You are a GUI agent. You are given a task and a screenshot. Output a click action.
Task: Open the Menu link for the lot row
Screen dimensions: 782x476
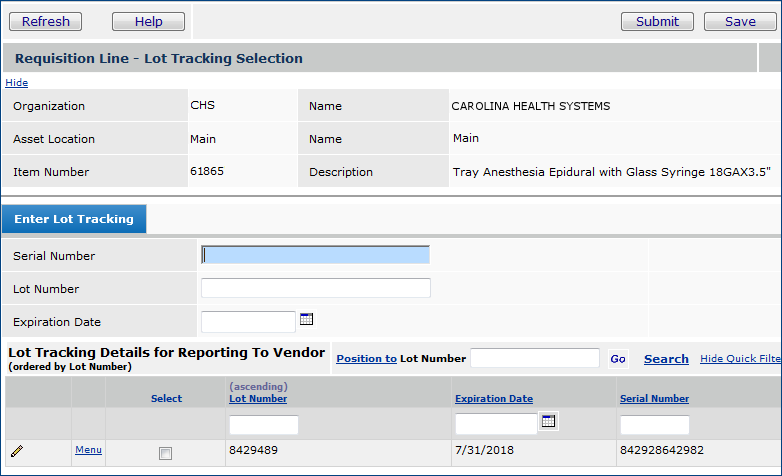pyautogui.click(x=88, y=450)
